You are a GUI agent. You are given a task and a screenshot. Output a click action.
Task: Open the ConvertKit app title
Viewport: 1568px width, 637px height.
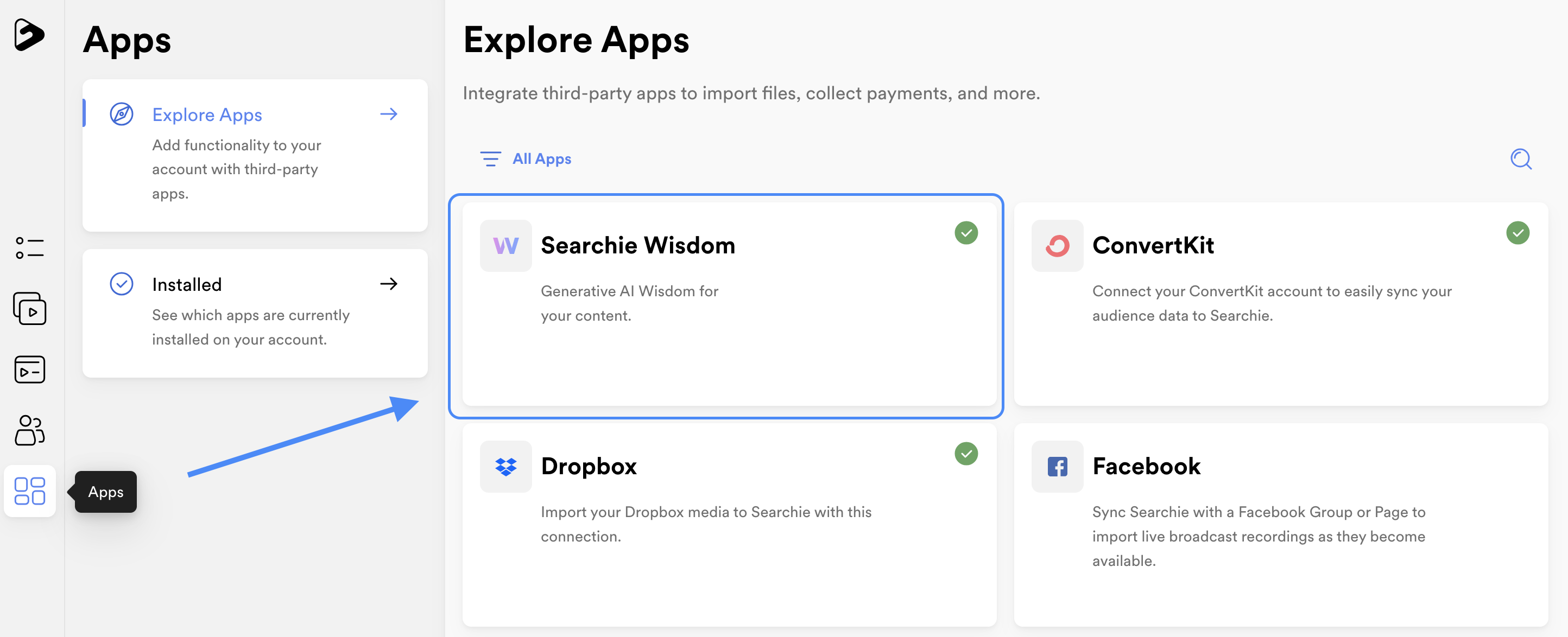1153,245
